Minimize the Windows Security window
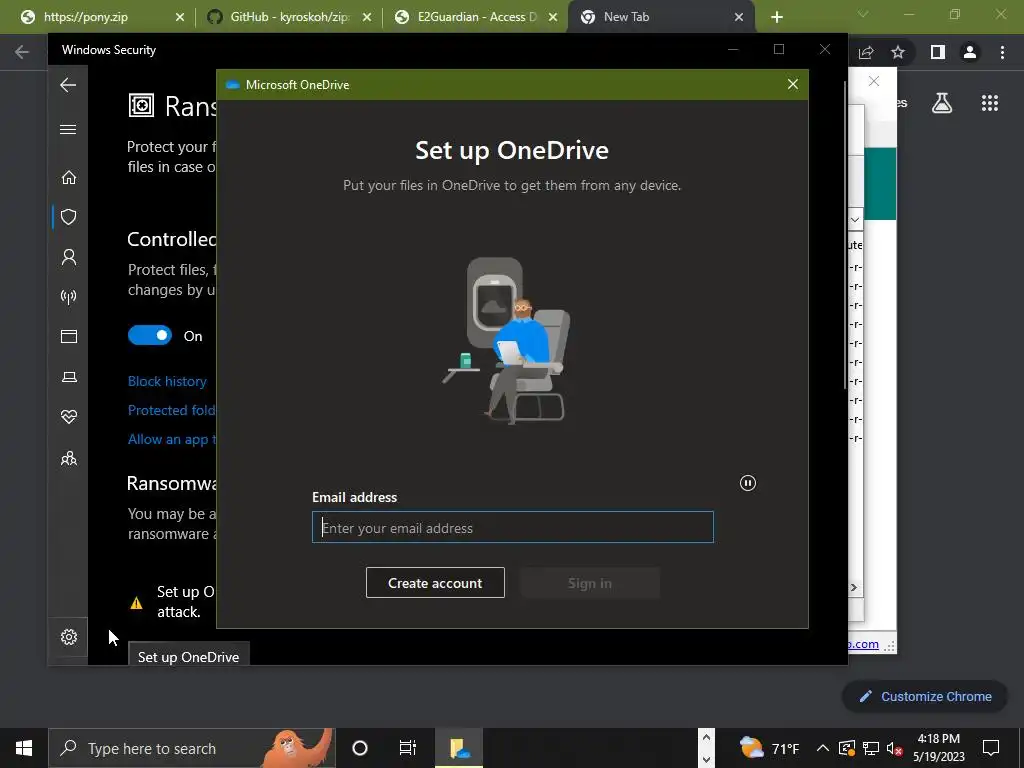Viewport: 1024px width, 768px height. [733, 50]
